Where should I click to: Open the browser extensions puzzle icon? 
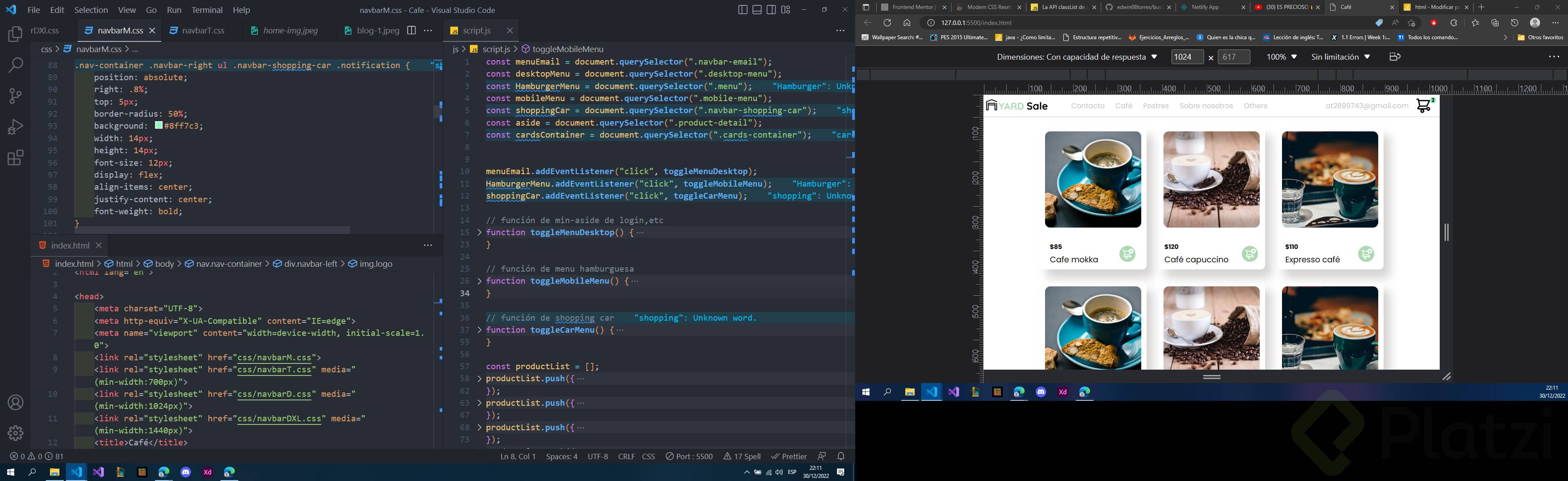[1454, 23]
